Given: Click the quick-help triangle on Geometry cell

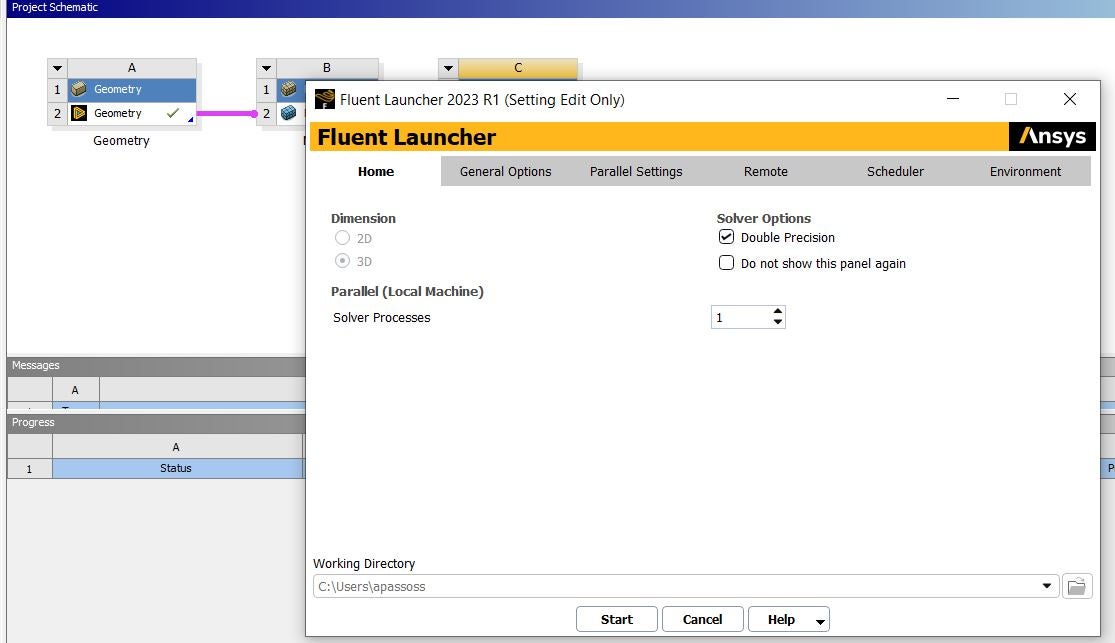Looking at the screenshot, I should coord(191,119).
